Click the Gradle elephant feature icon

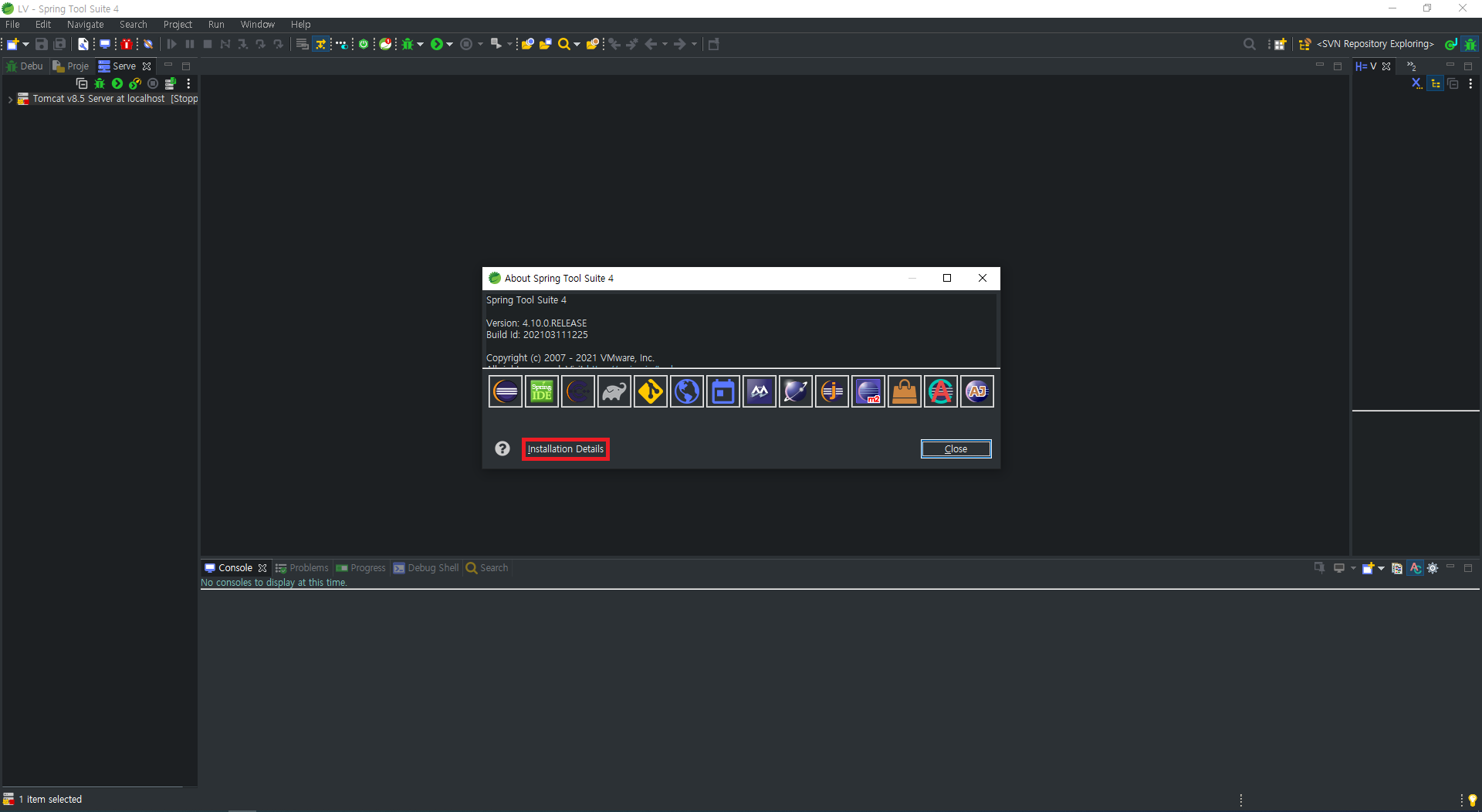click(x=614, y=391)
